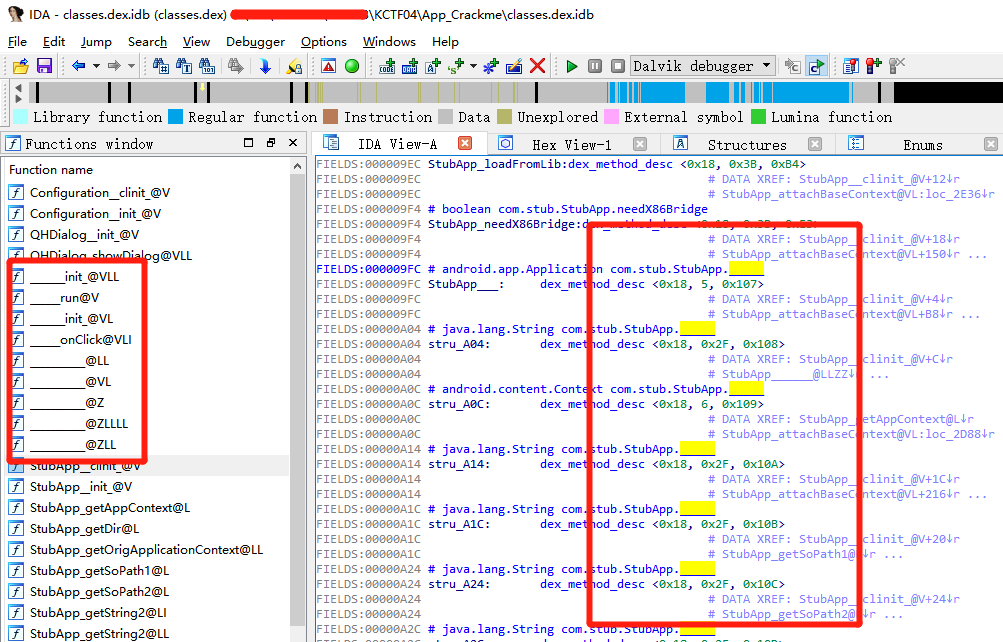Start the process with the green play button
This screenshot has height=642, width=1003.
[x=572, y=66]
